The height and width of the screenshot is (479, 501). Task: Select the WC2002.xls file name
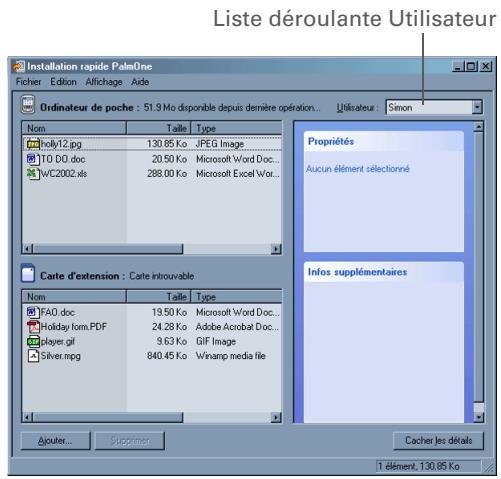point(64,174)
